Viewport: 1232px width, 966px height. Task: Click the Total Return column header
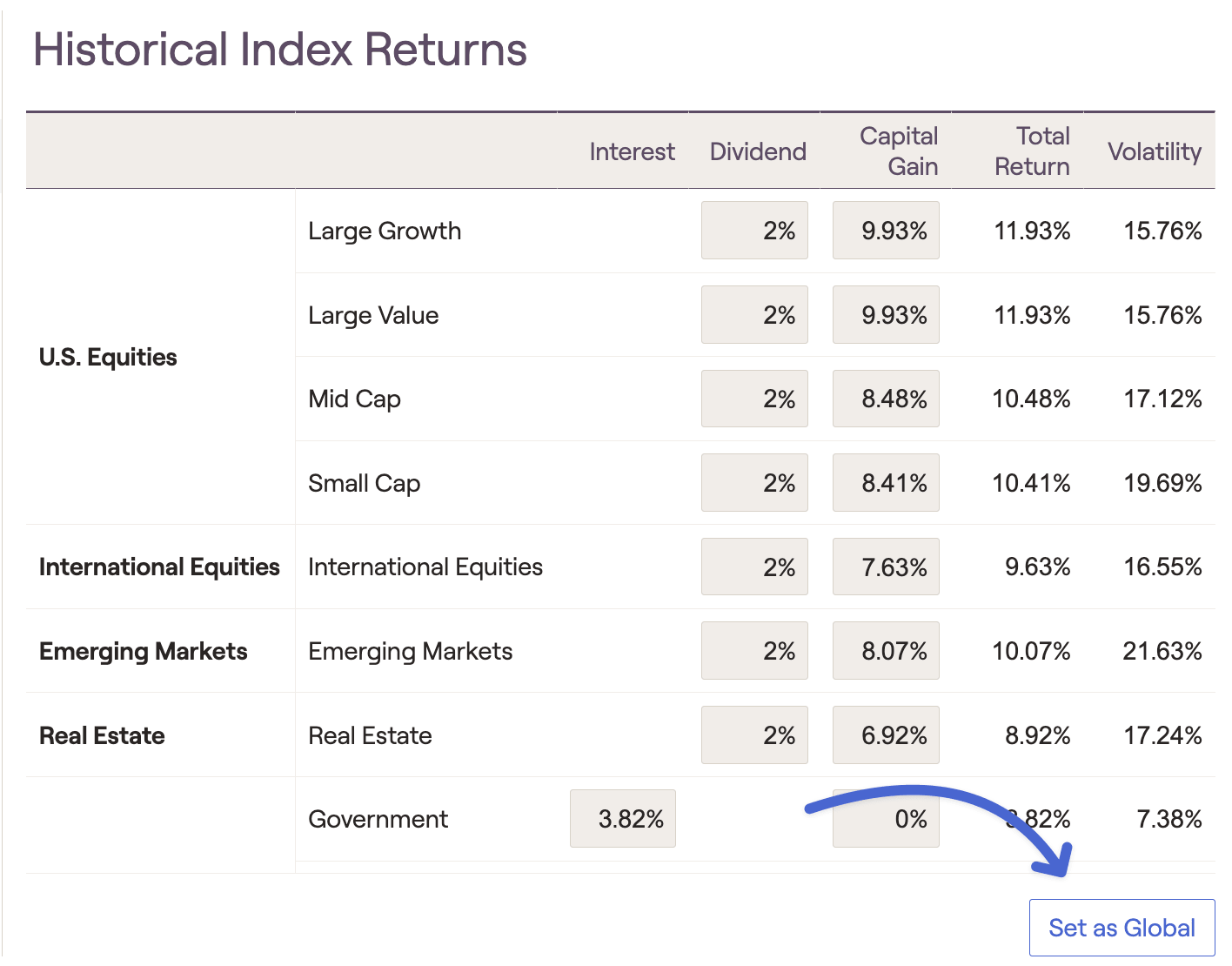(1032, 151)
